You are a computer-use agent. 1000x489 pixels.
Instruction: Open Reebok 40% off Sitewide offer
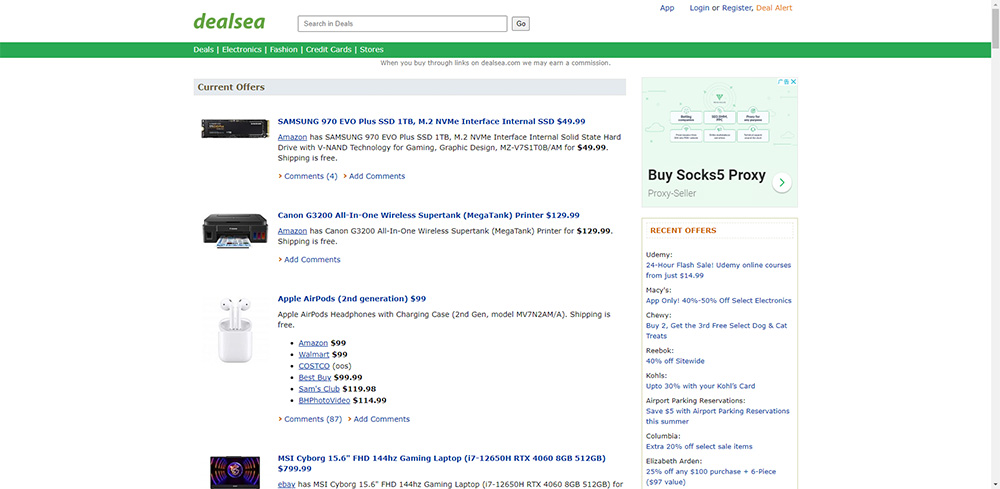coord(675,361)
